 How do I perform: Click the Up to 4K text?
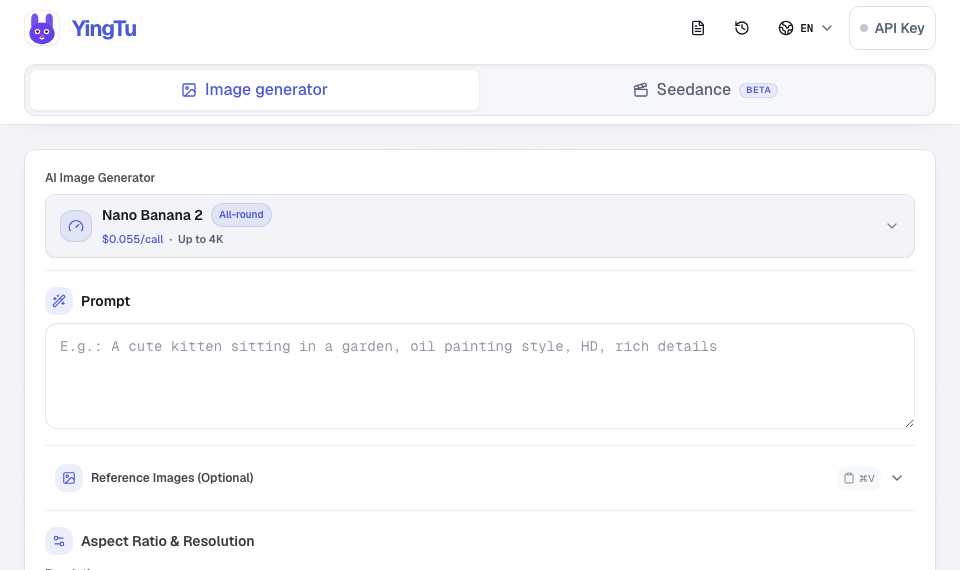(x=200, y=239)
